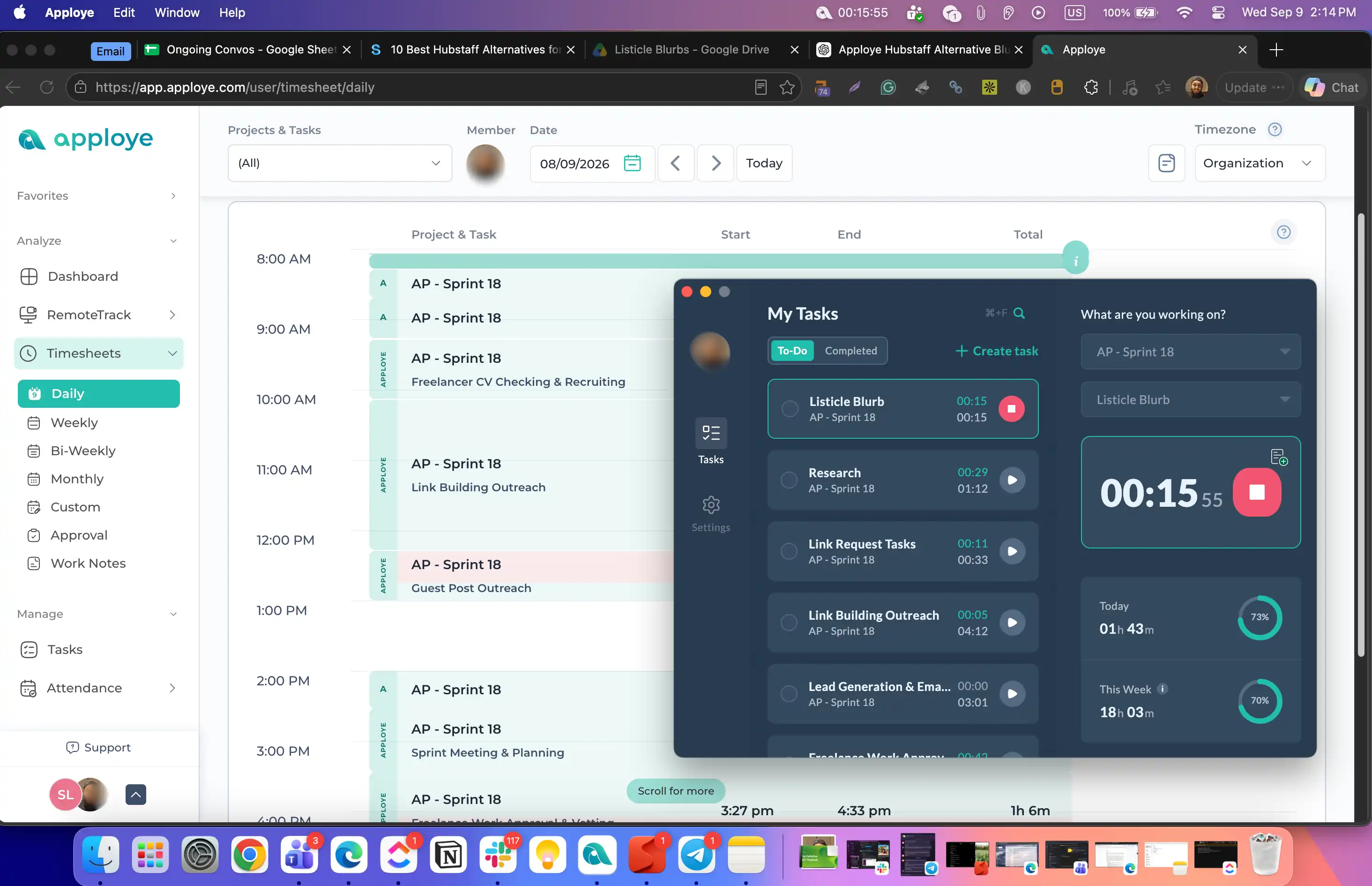The height and width of the screenshot is (886, 1372).
Task: Click This Week info icon
Action: [x=1162, y=689]
